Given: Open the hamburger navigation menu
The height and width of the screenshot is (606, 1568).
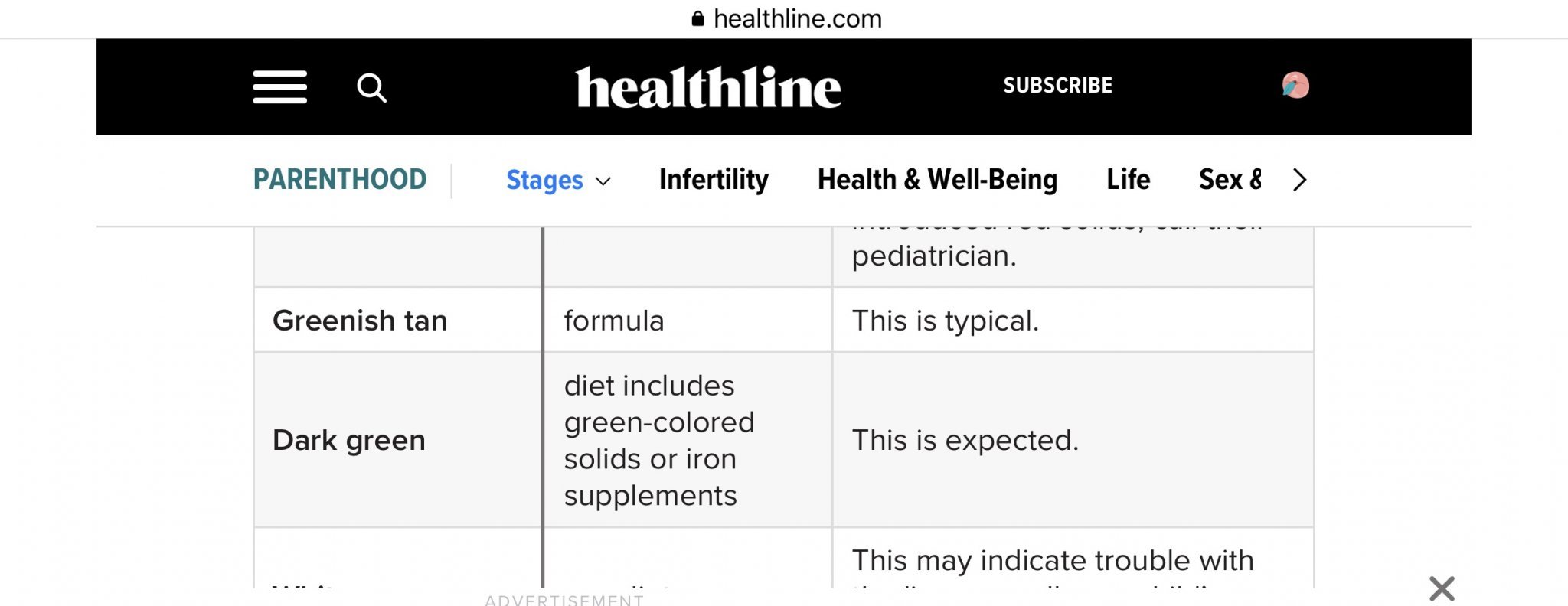Looking at the screenshot, I should (279, 87).
